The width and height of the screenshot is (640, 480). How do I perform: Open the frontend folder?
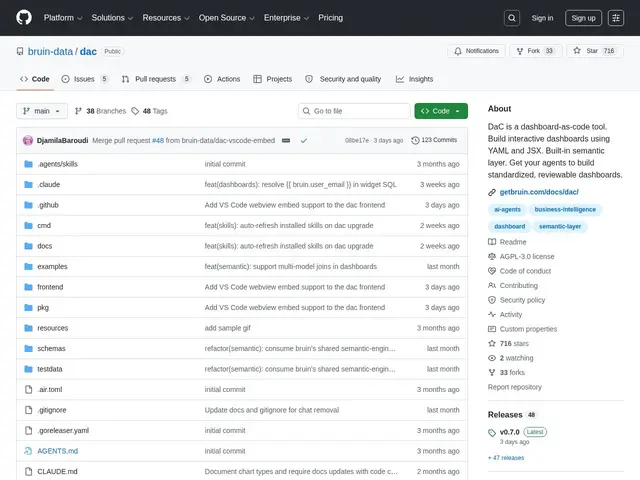[50, 287]
